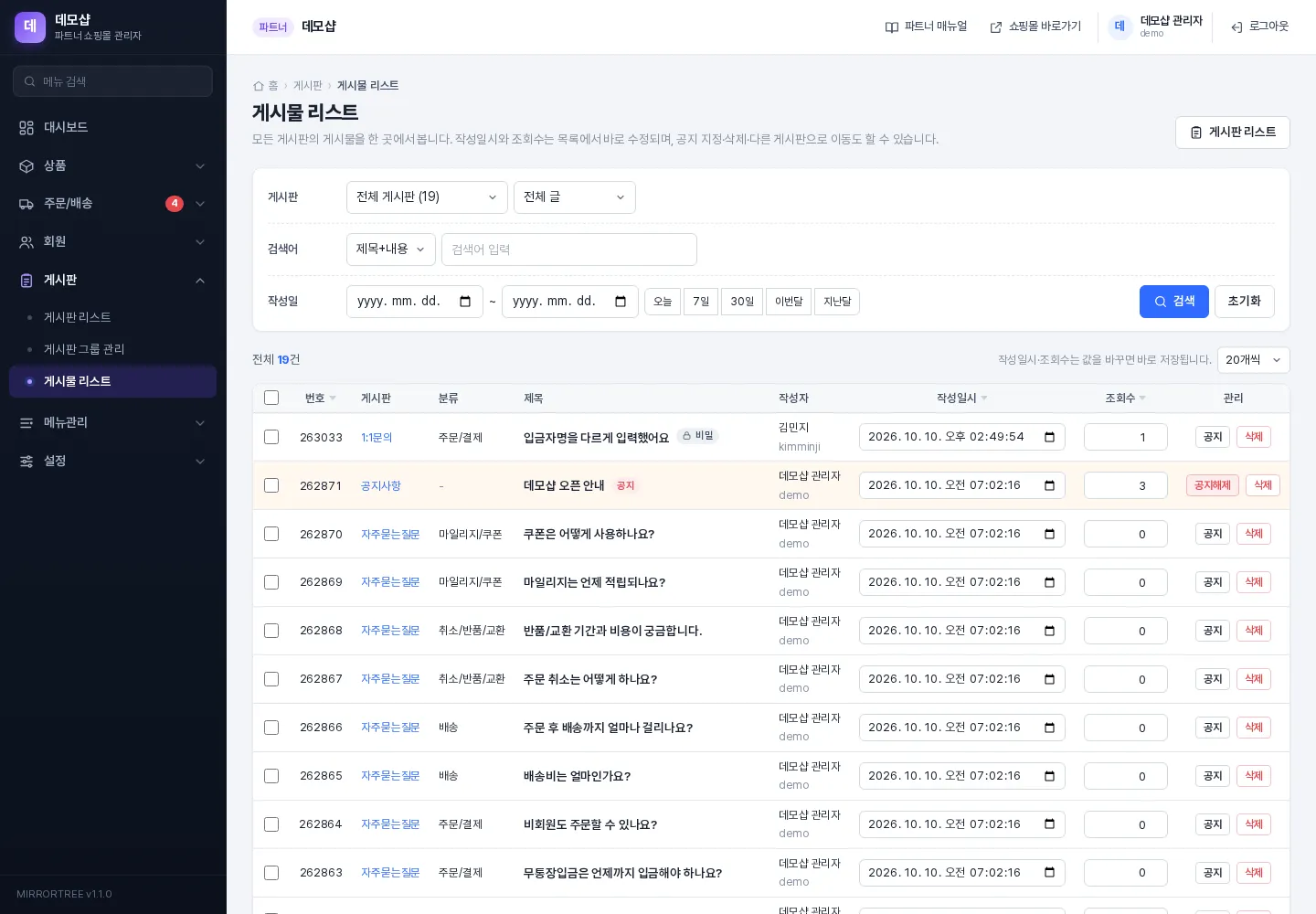Click the view count field for post 263033
1316x914 pixels.
1126,437
